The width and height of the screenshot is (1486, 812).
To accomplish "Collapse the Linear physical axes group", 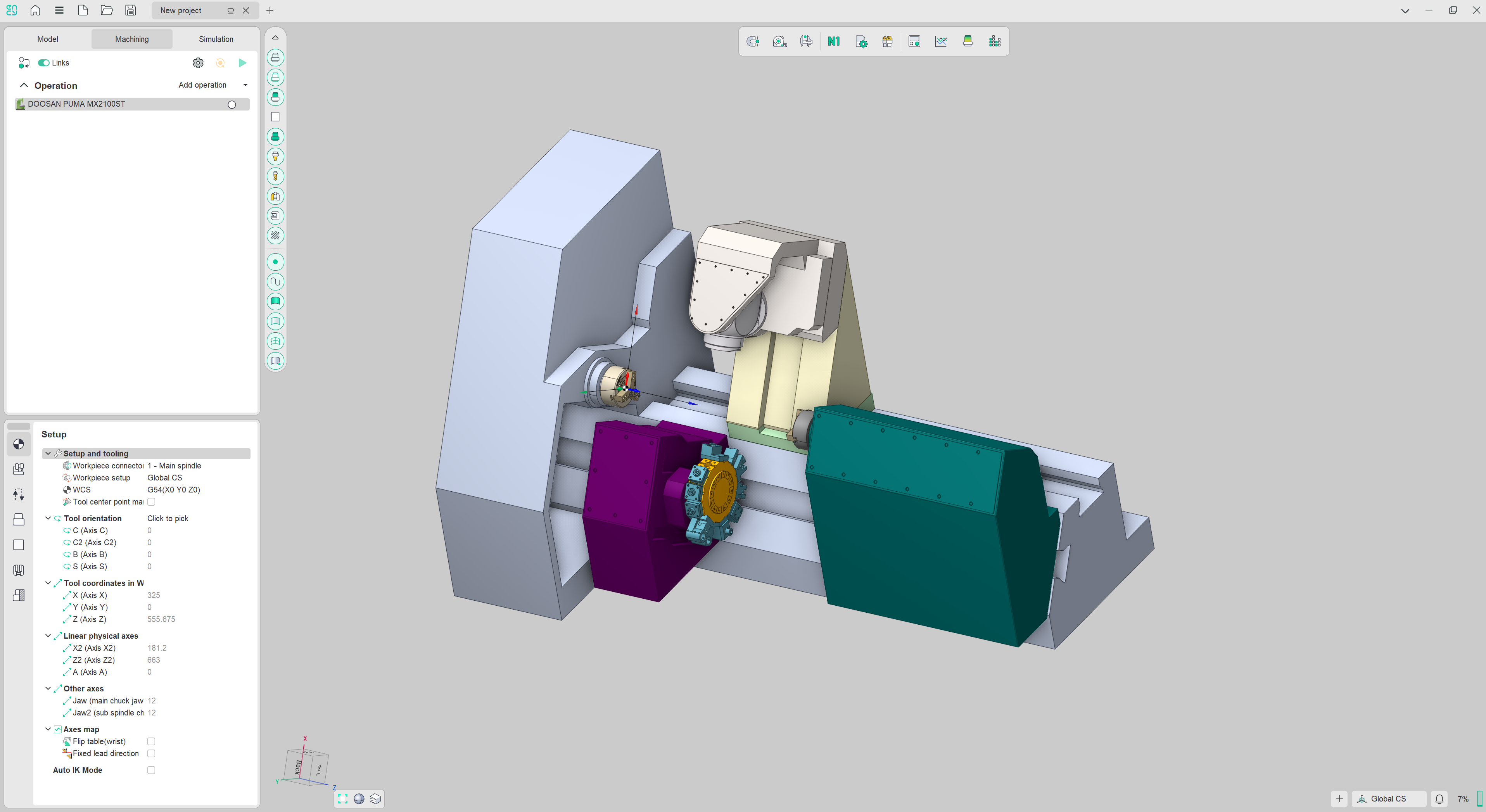I will [48, 636].
